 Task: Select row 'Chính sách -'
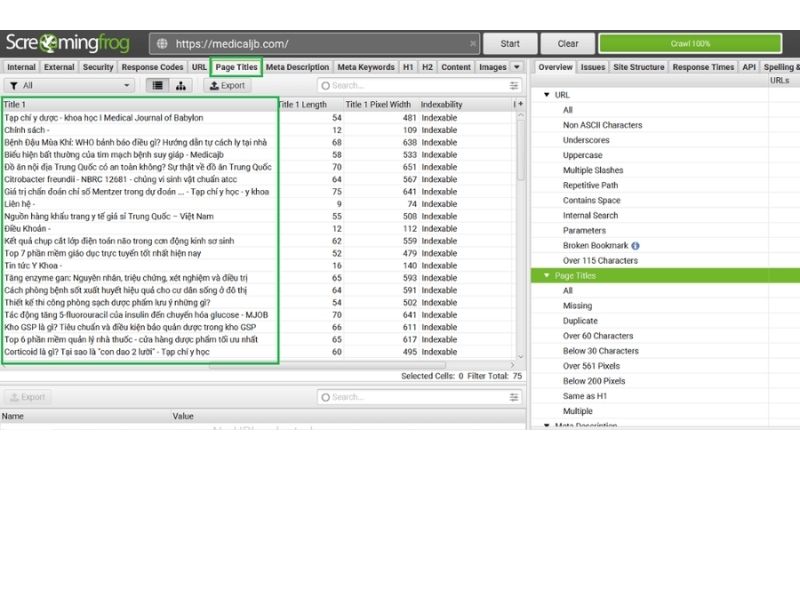click(259, 130)
